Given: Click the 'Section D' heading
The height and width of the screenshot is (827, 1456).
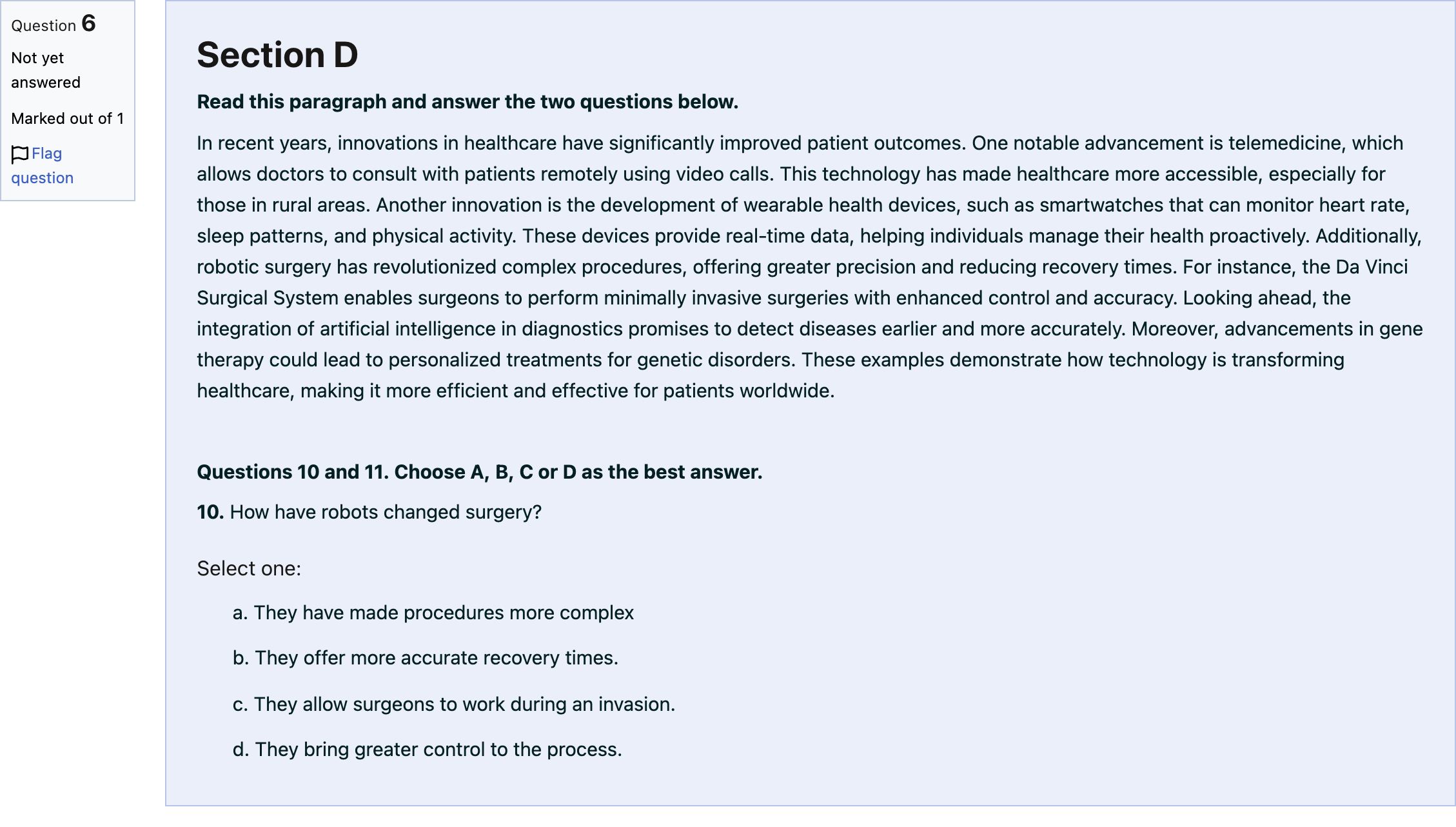Looking at the screenshot, I should (277, 55).
